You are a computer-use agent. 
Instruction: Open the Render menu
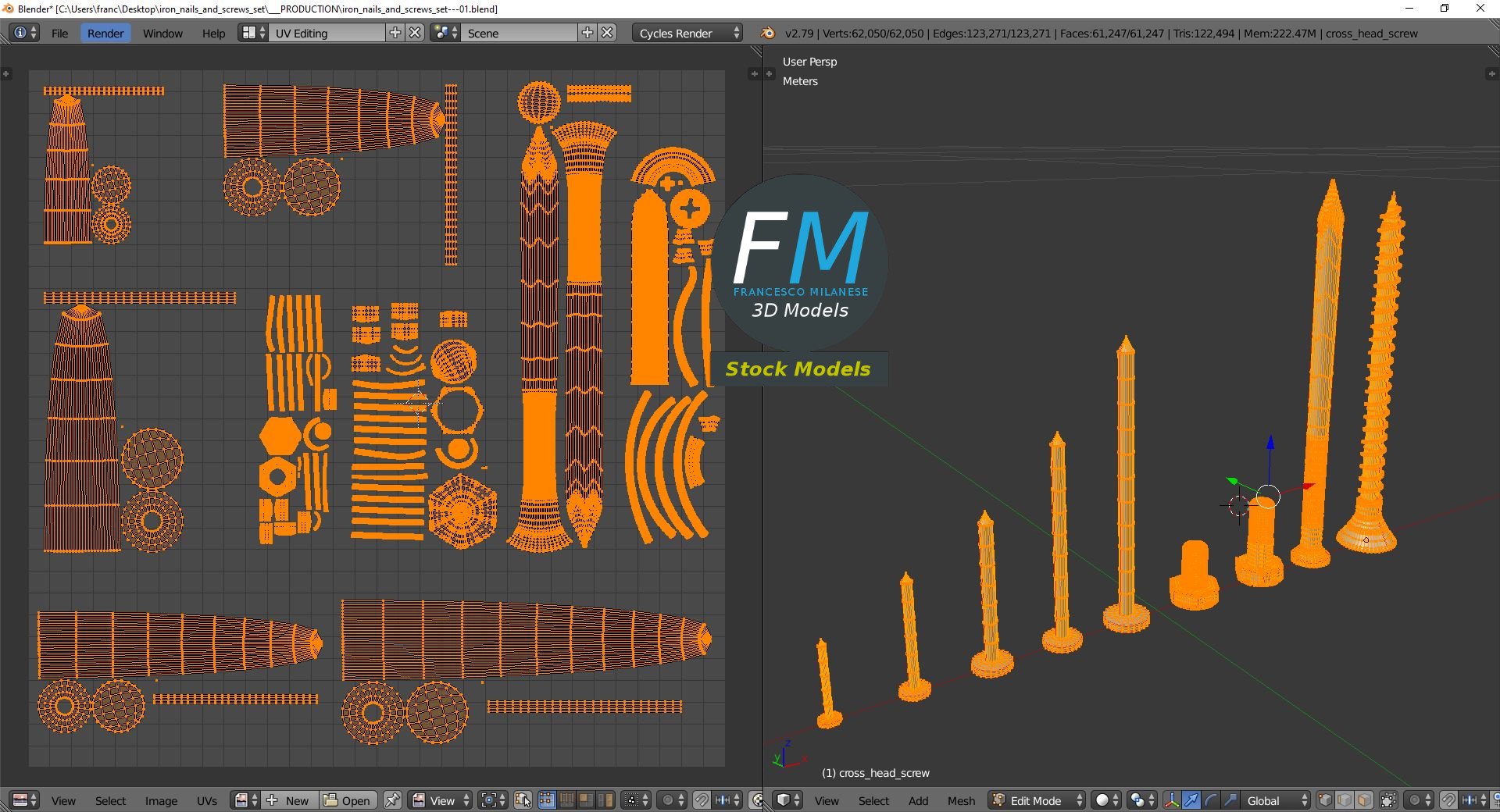tap(105, 33)
